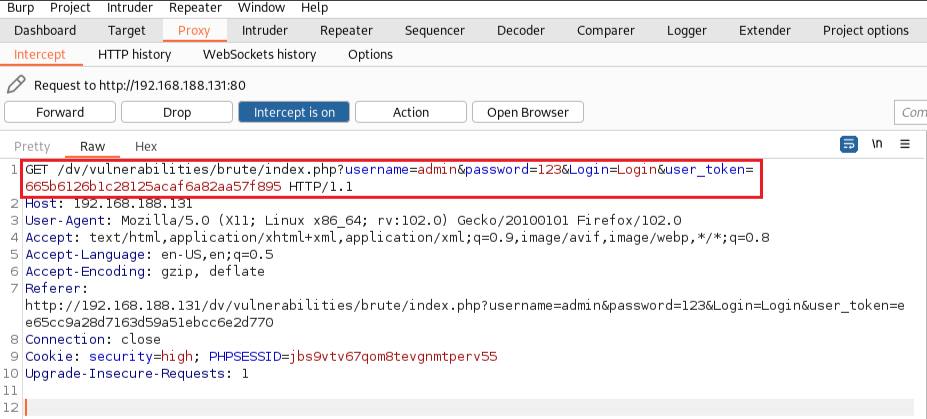Select the Intercept sub-tab

coord(40,55)
